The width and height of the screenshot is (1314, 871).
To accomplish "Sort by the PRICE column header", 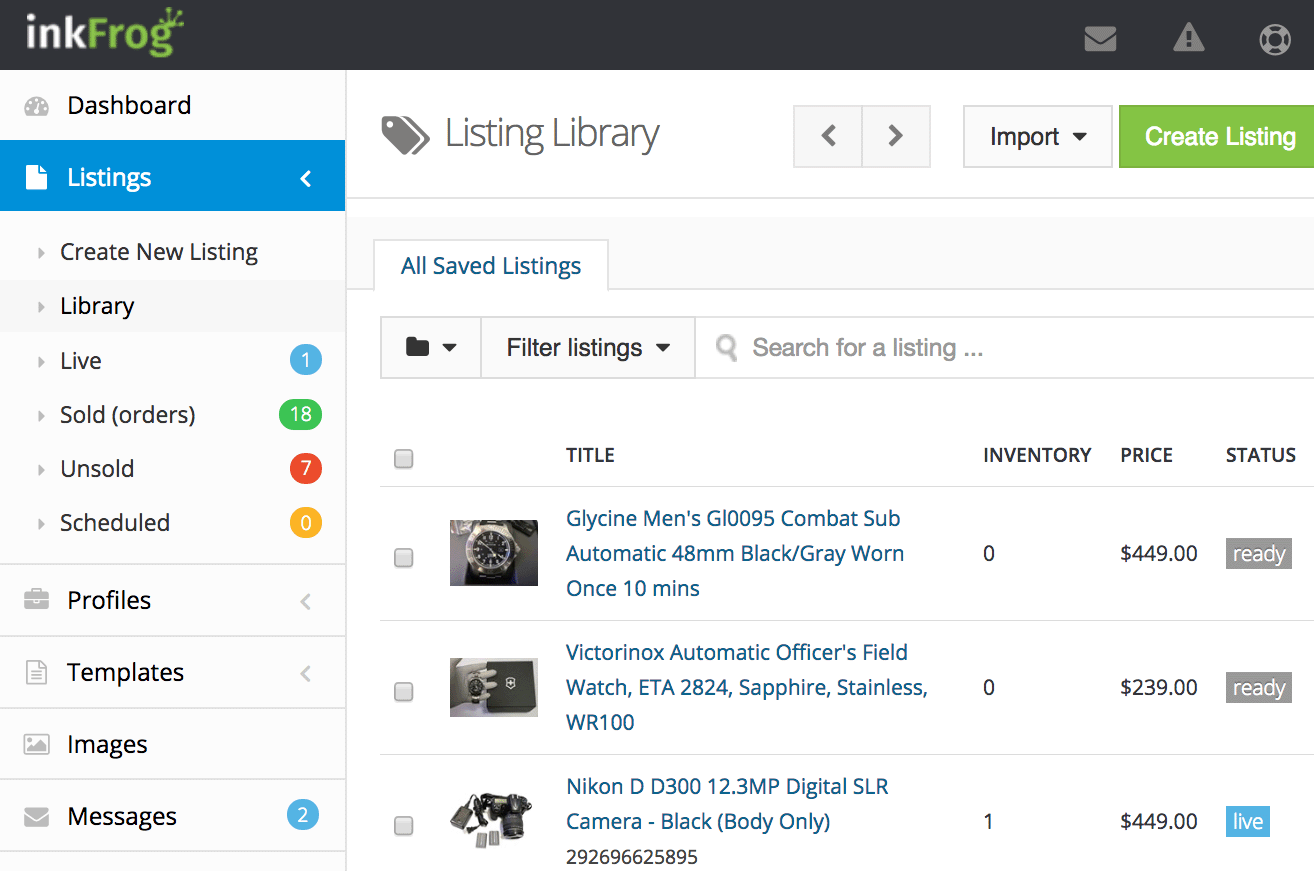I will tap(1146, 455).
